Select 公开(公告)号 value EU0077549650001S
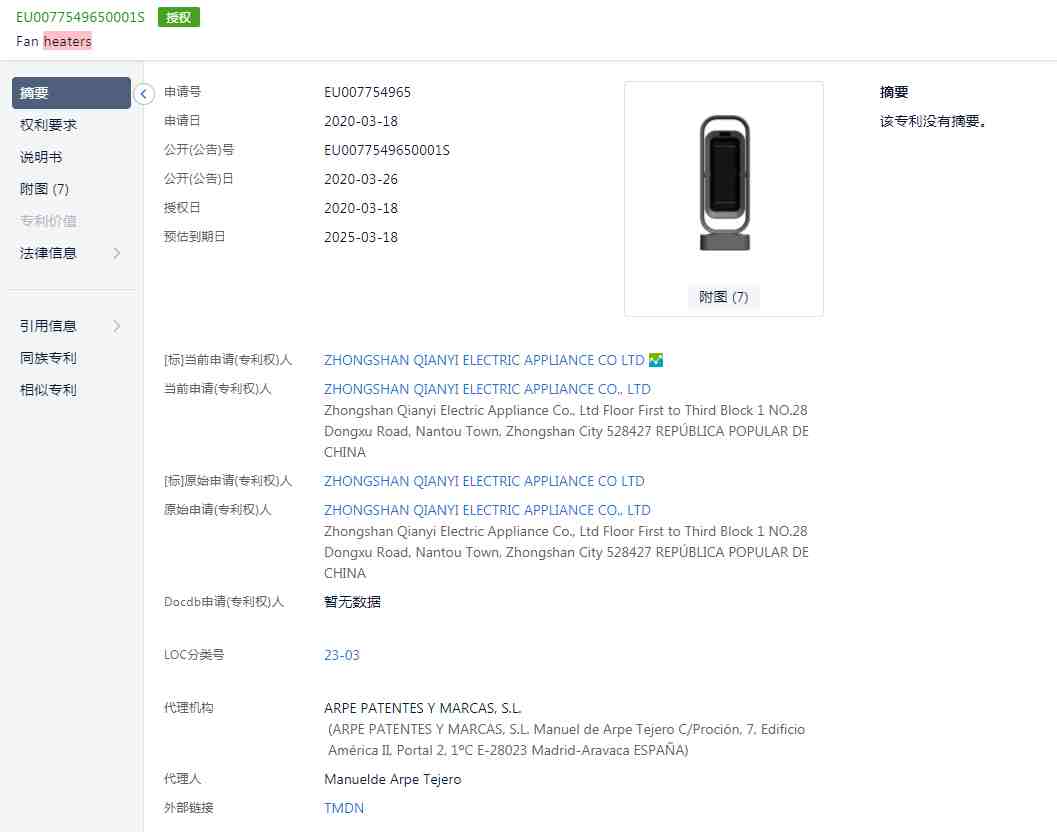The width and height of the screenshot is (1057, 832). 387,150
